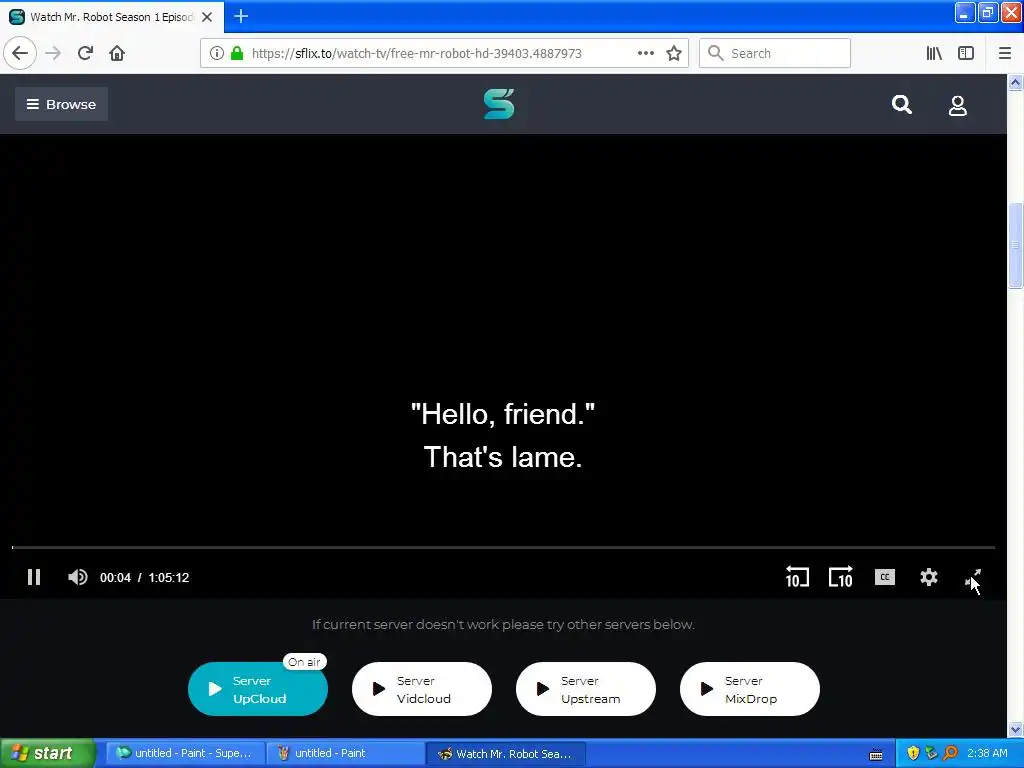Click the security shield tray icon
The width and height of the screenshot is (1024, 768).
[913, 754]
